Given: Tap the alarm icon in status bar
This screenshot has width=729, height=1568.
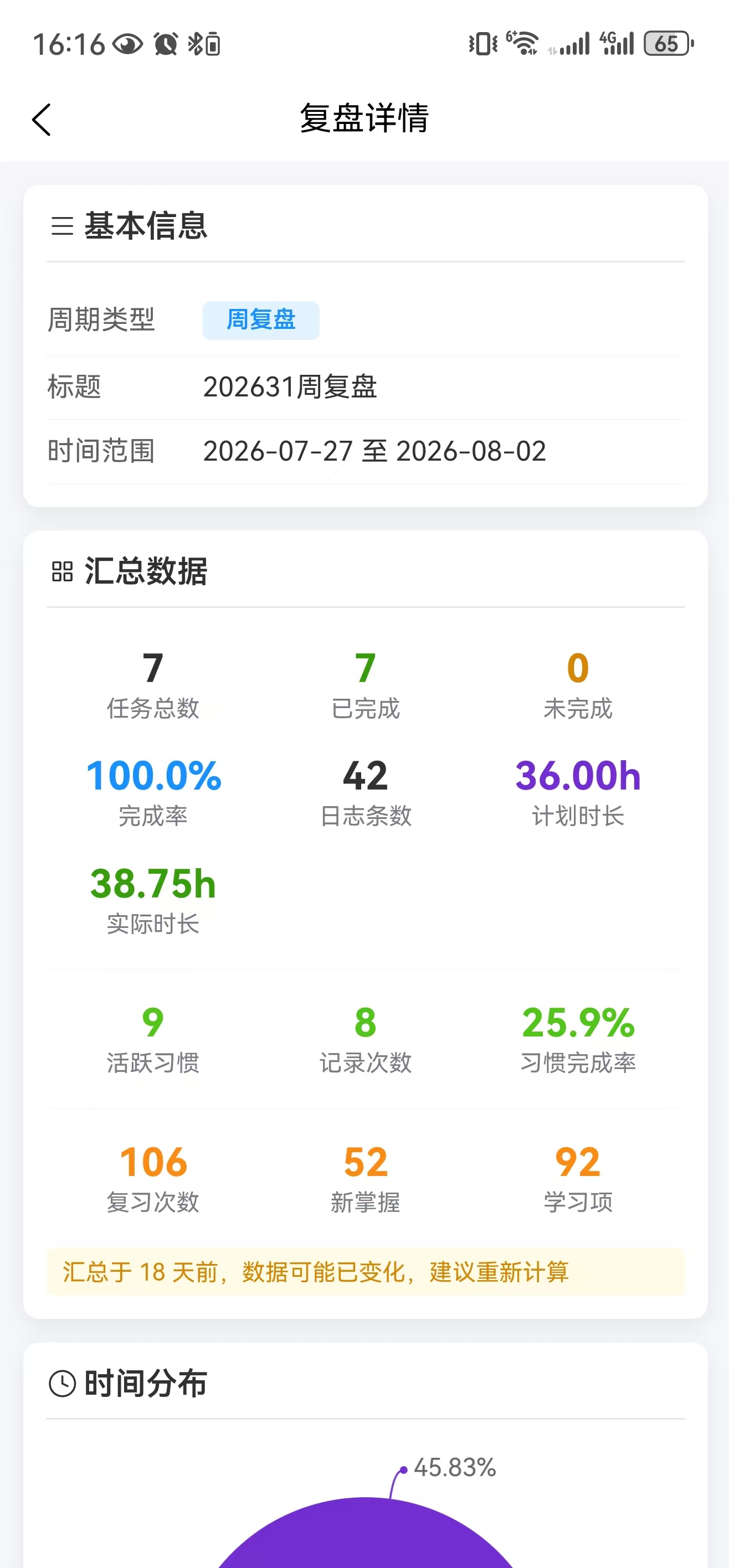Looking at the screenshot, I should 166,44.
